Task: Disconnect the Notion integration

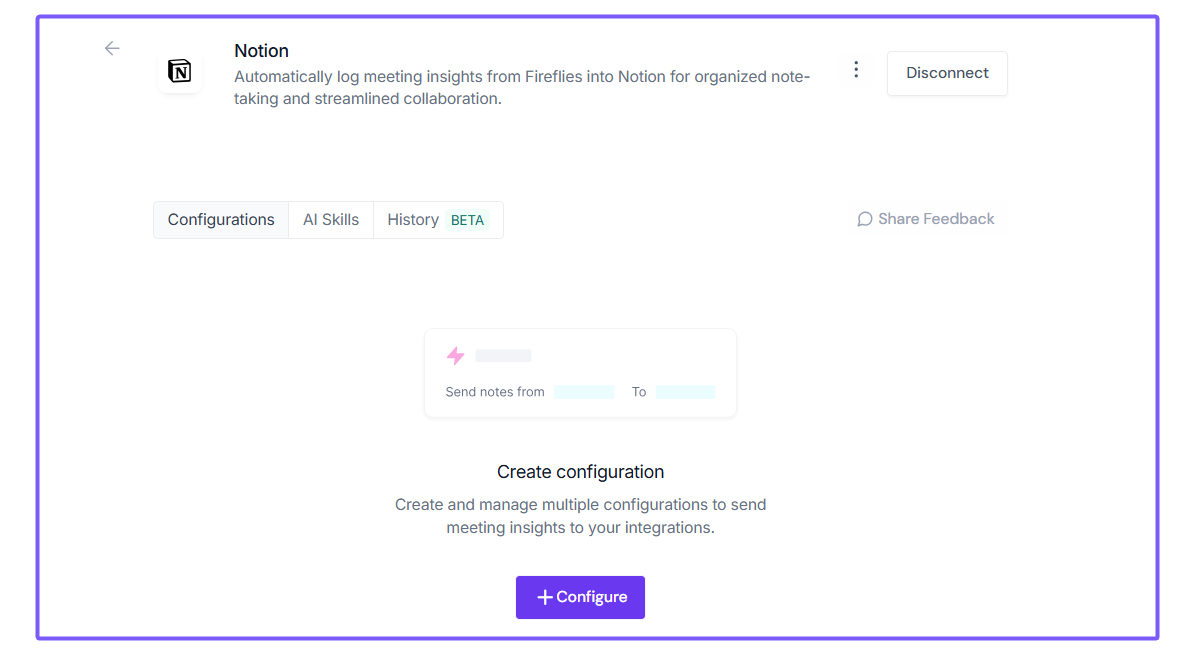Action: tap(947, 74)
